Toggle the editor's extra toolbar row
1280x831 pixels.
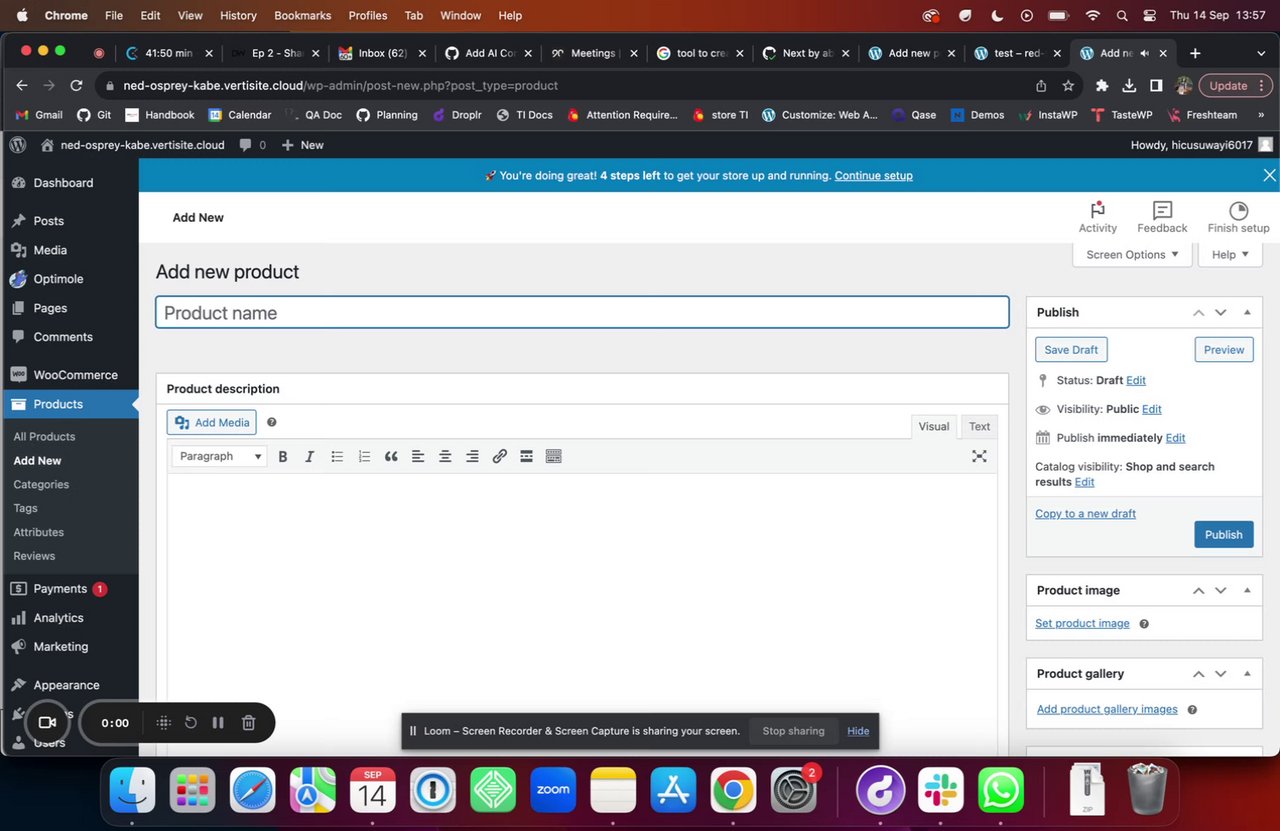pos(553,456)
